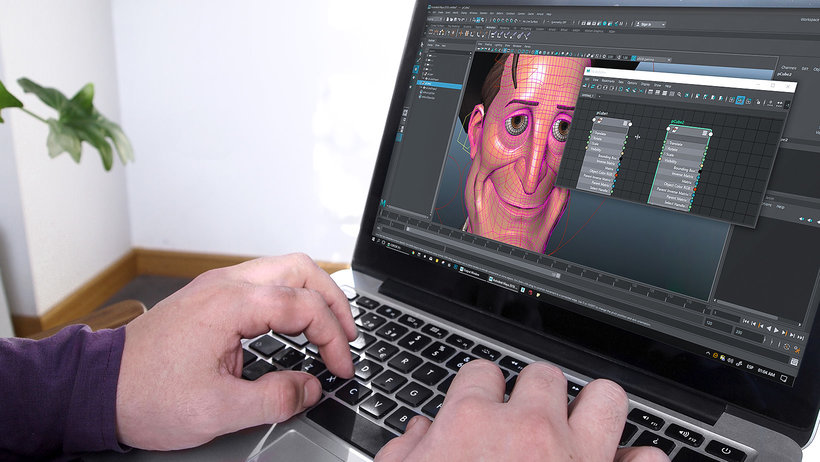Viewport: 820px width, 462px height.
Task: Click animation end time field 200
Action: coord(747,333)
